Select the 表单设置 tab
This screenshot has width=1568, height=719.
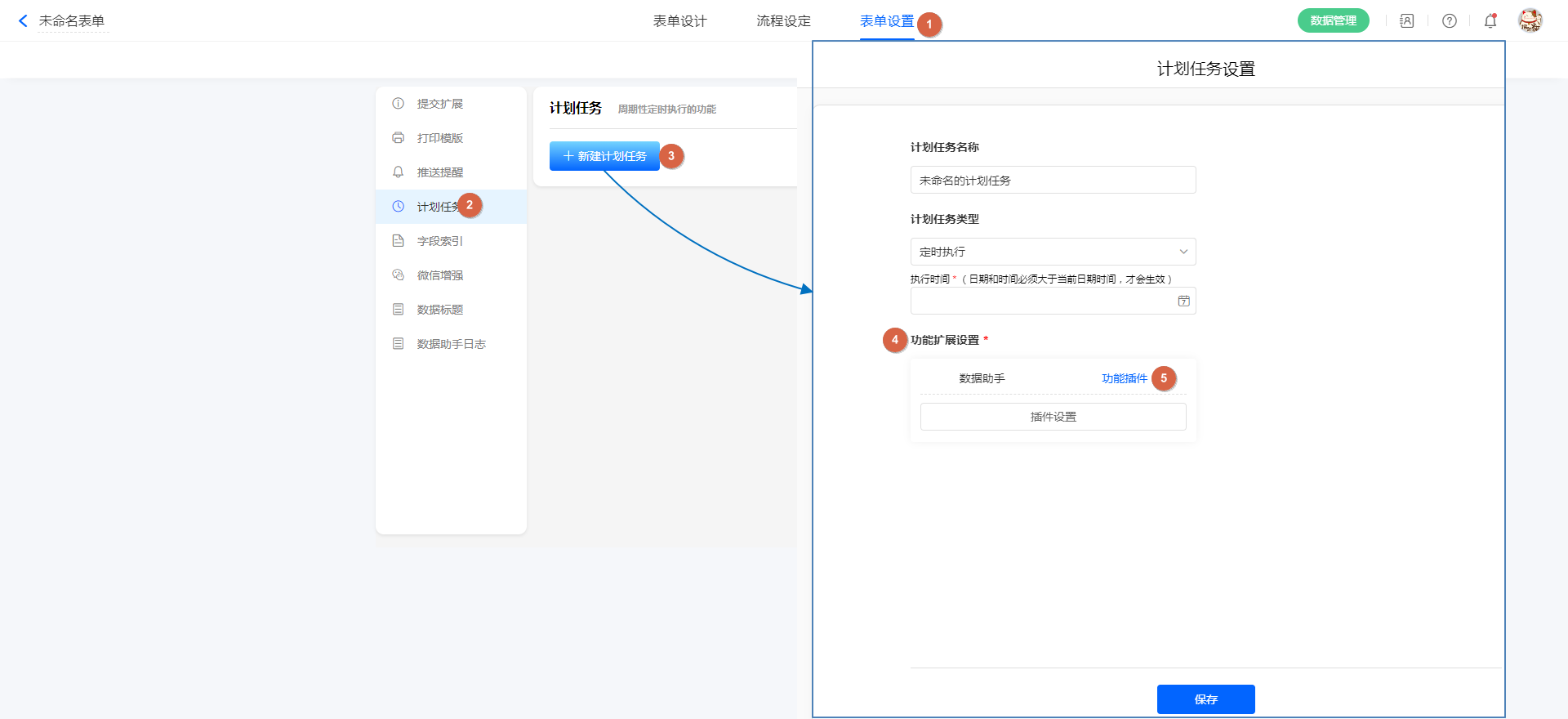coord(886,21)
